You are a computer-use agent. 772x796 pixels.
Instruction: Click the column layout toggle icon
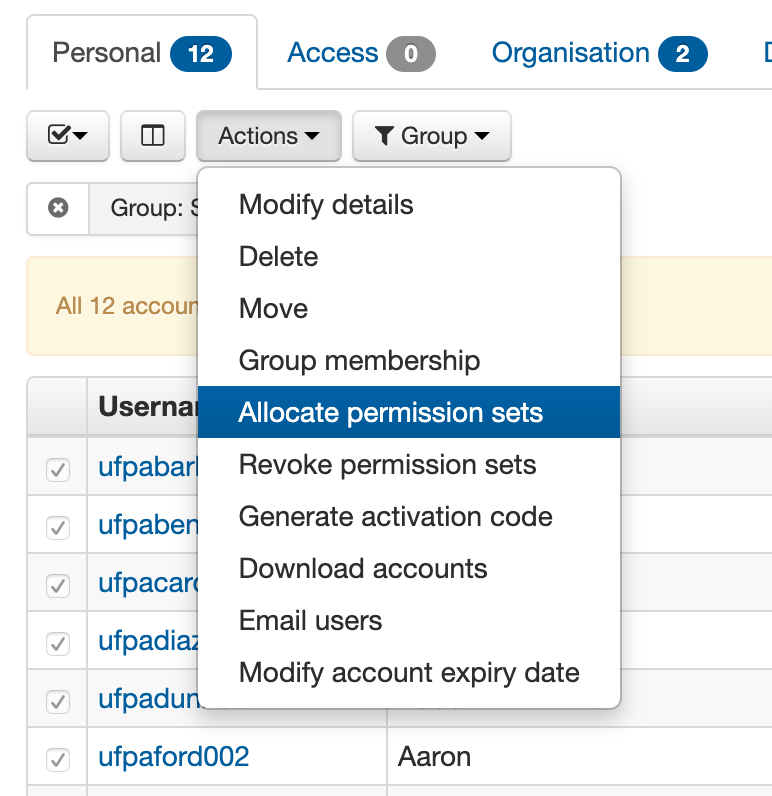(153, 136)
